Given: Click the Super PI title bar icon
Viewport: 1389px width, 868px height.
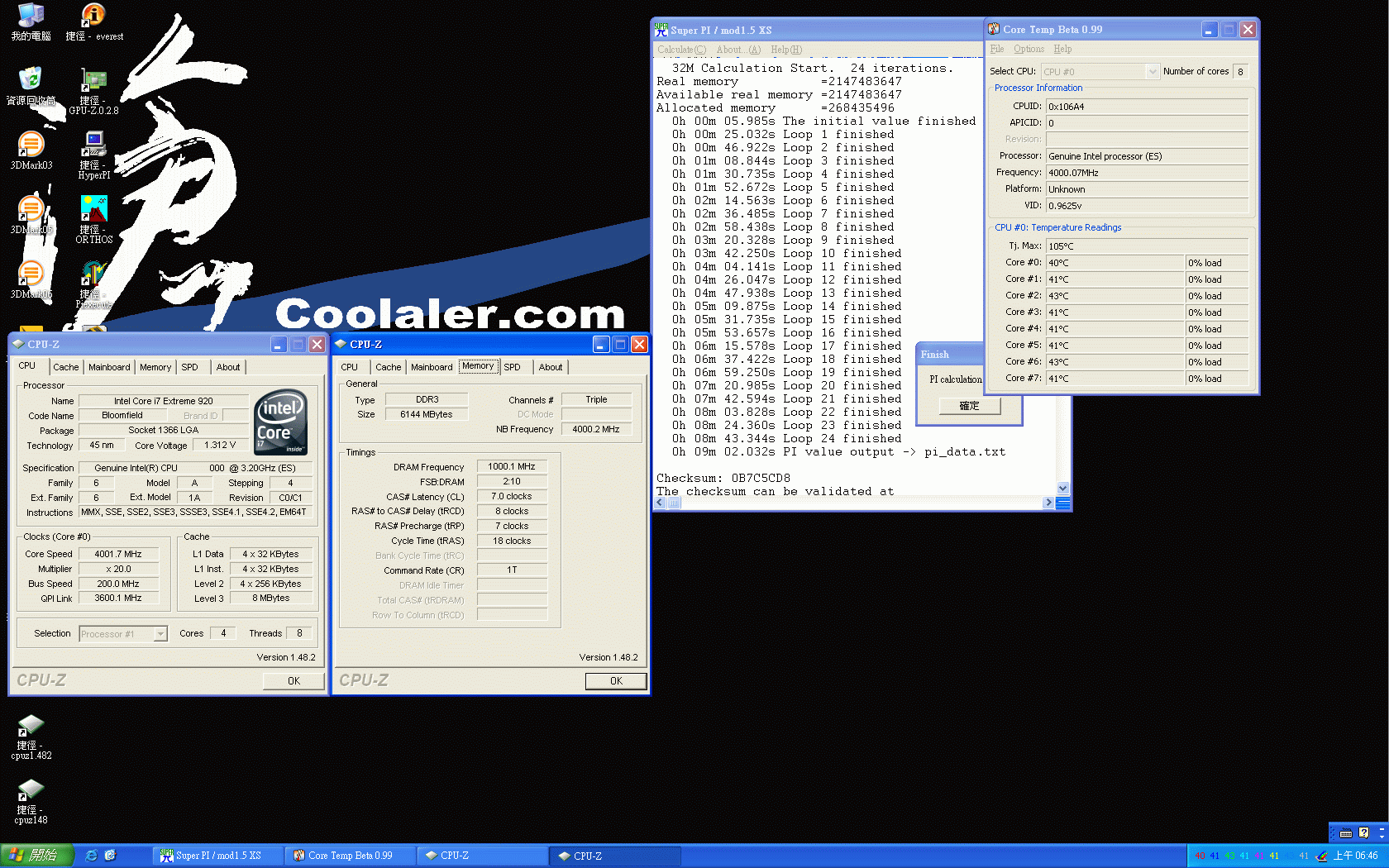Looking at the screenshot, I should point(661,30).
